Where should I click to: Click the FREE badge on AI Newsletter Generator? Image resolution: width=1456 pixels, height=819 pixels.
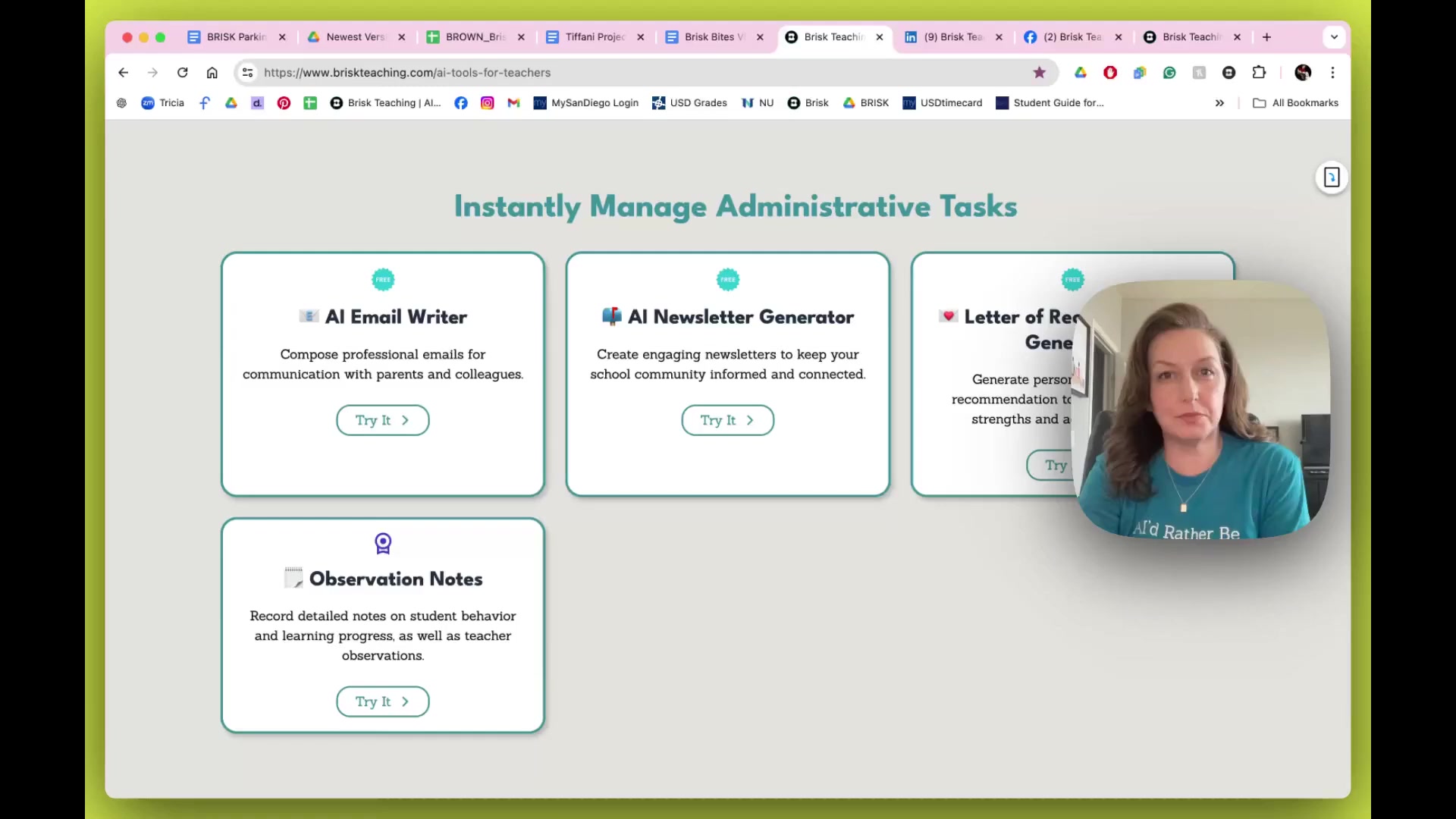pos(728,280)
